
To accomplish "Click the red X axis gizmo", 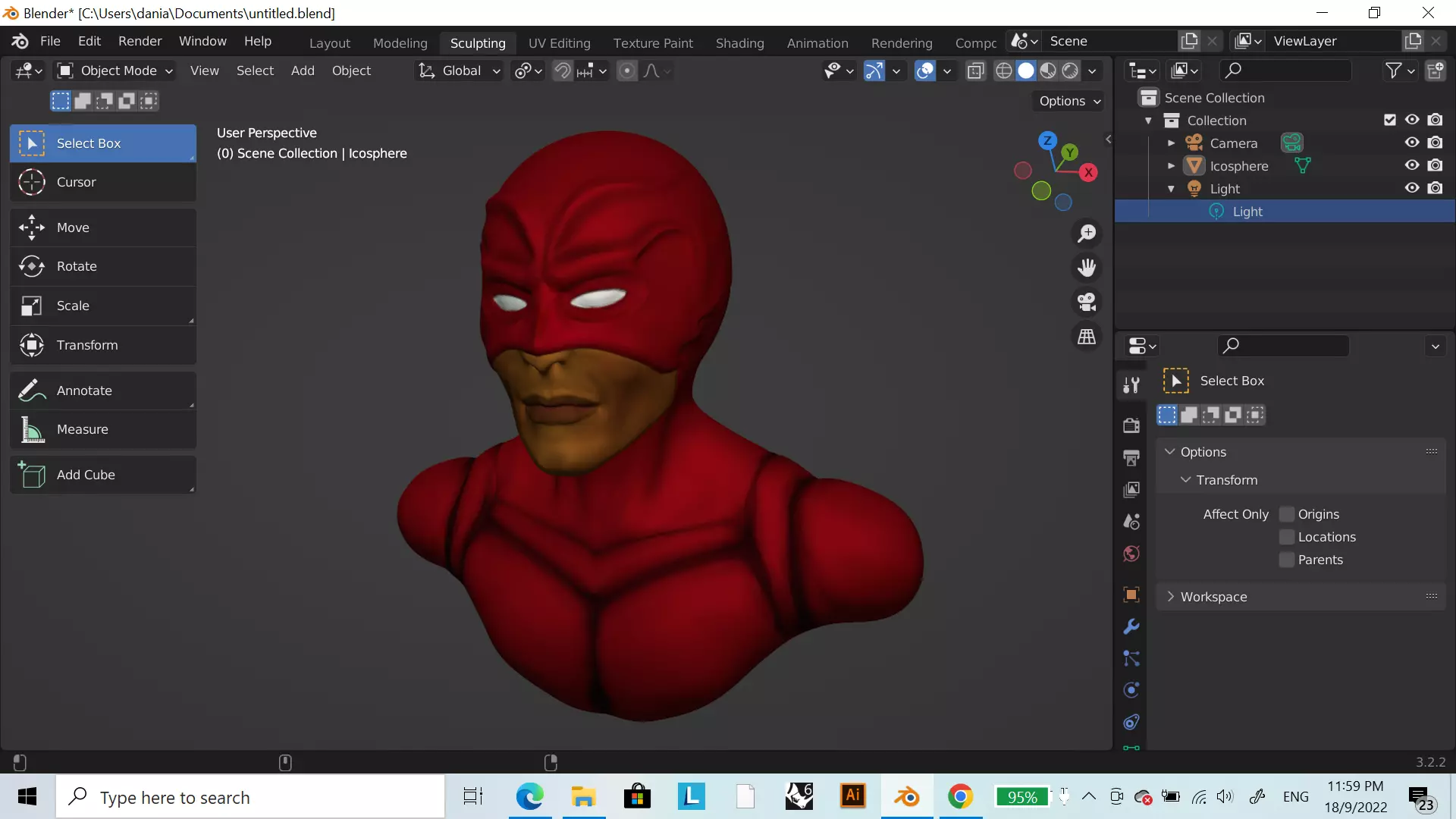I will tap(1089, 172).
